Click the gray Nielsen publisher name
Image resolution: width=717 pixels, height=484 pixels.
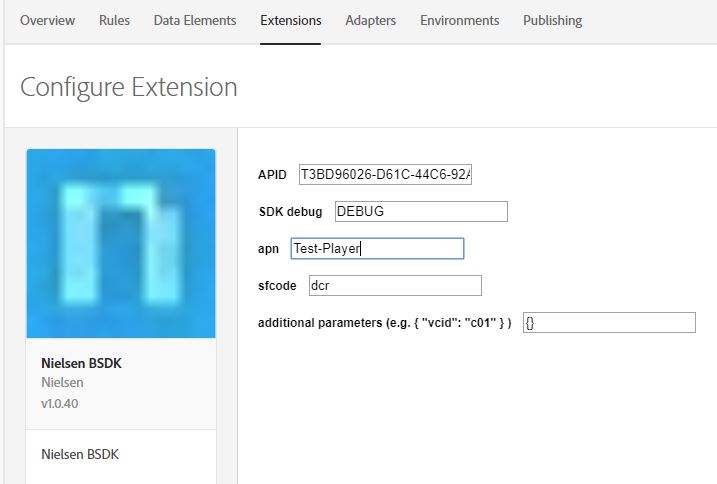coord(62,382)
